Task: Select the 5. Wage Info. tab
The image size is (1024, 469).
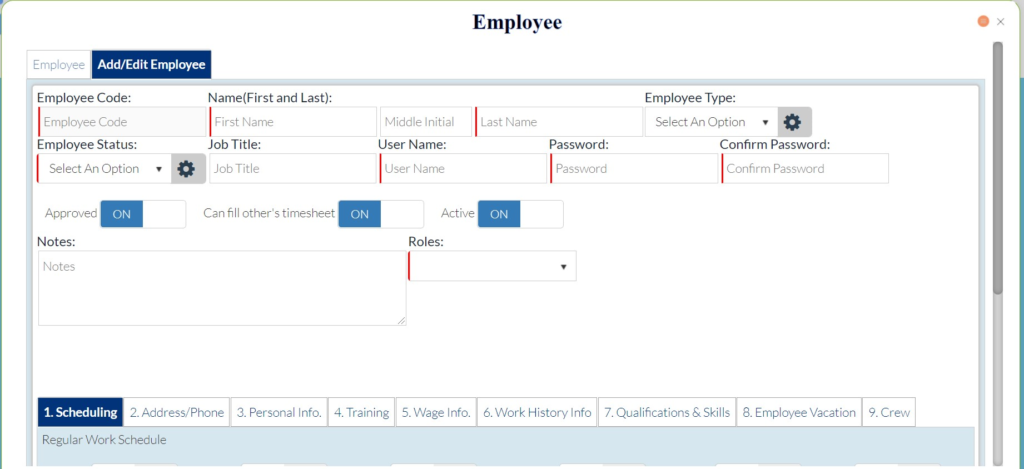Action: (x=436, y=412)
